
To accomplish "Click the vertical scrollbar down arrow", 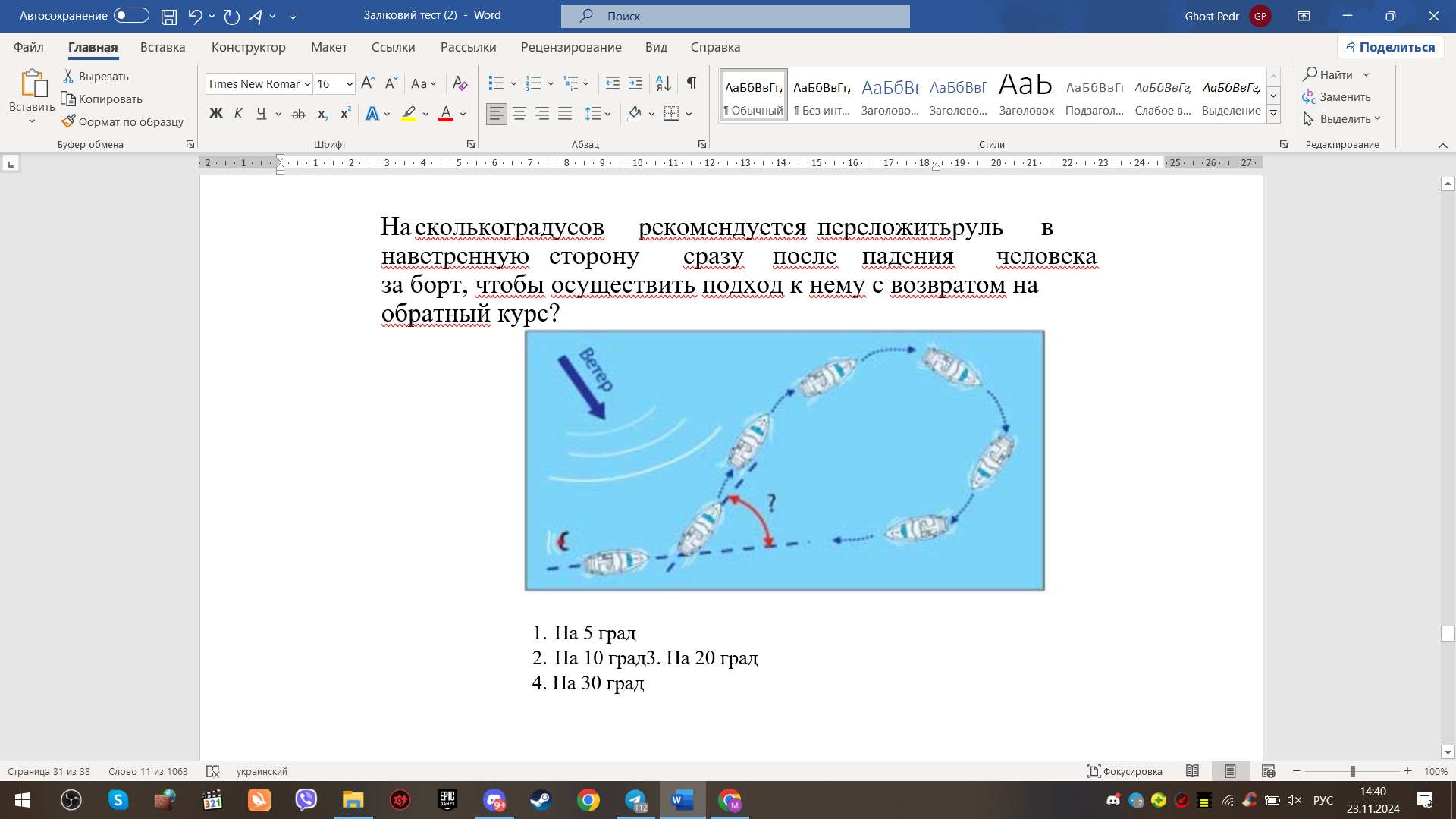I will coord(1448,752).
